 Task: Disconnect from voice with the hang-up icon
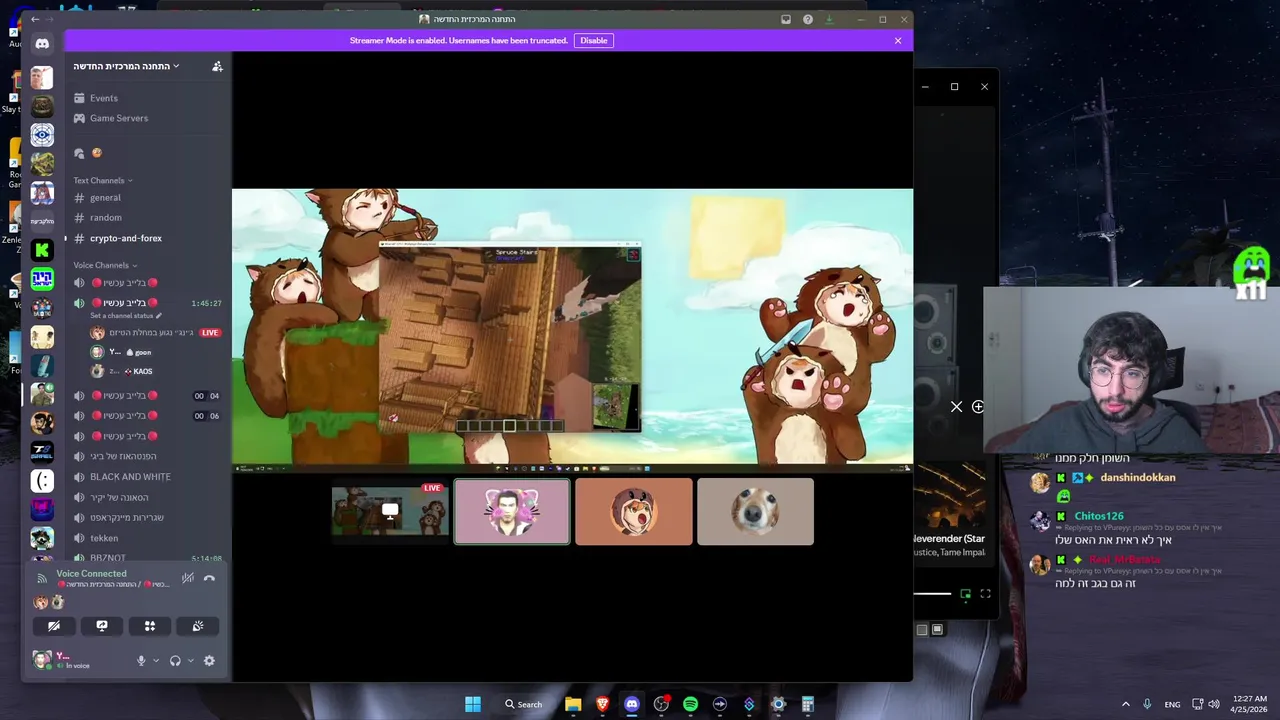click(x=209, y=578)
